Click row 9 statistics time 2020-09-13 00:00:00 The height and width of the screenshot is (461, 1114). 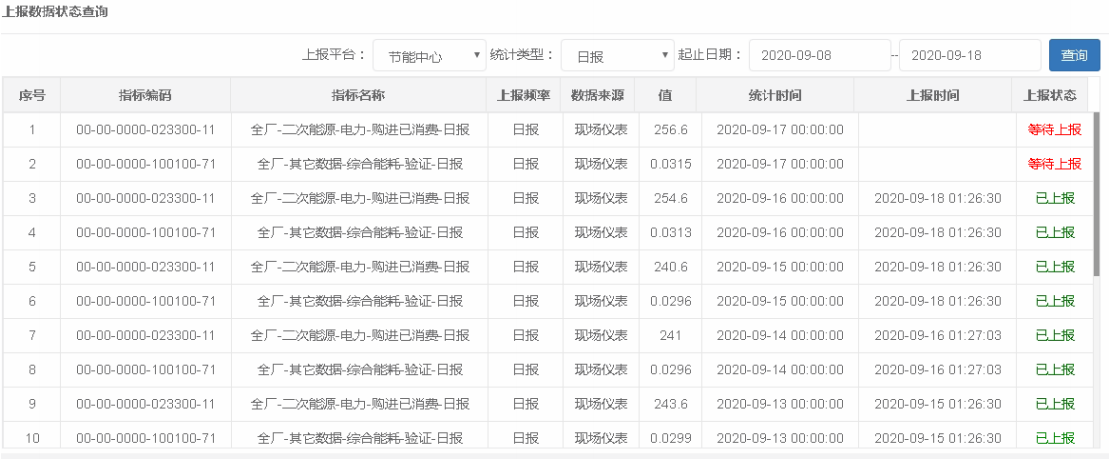(780, 404)
